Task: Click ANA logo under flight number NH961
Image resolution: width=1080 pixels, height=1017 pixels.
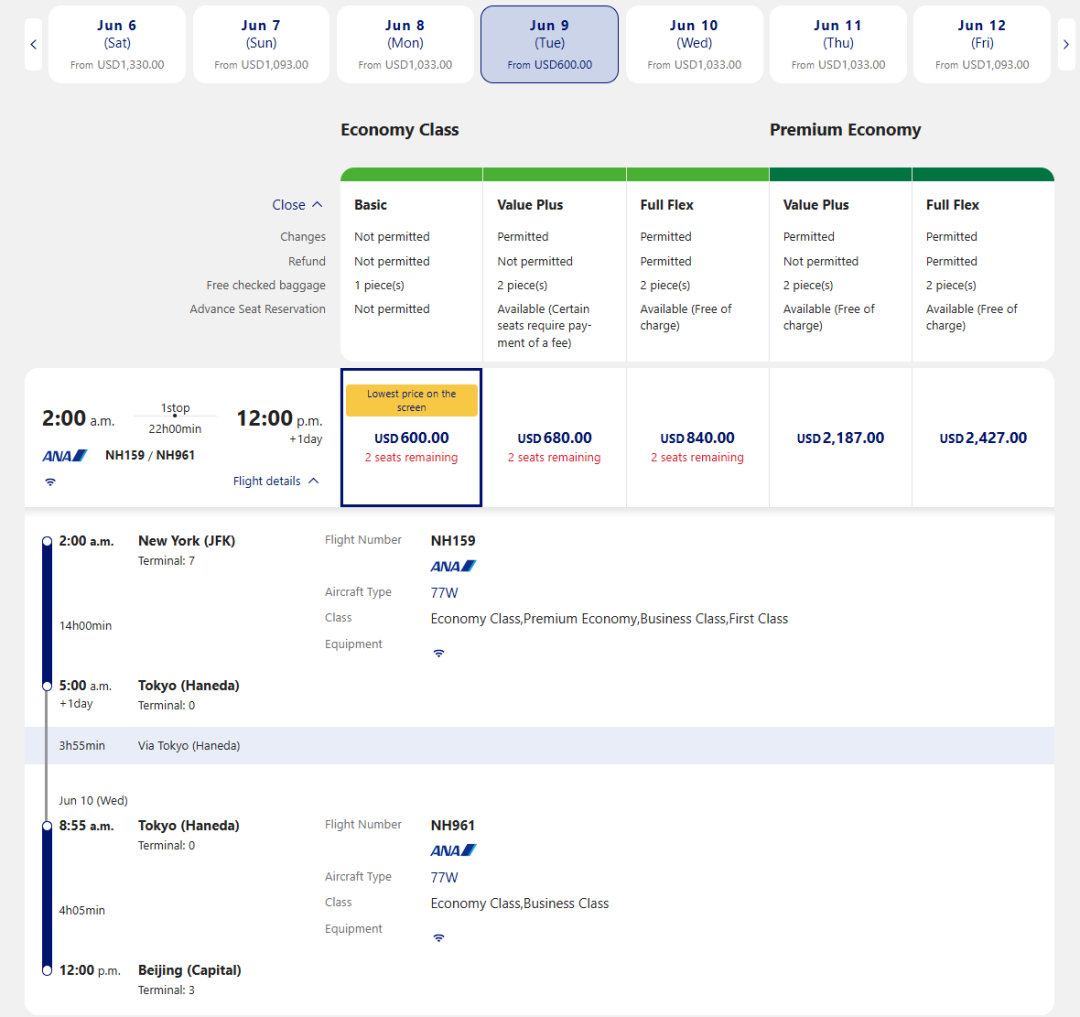Action: [453, 851]
